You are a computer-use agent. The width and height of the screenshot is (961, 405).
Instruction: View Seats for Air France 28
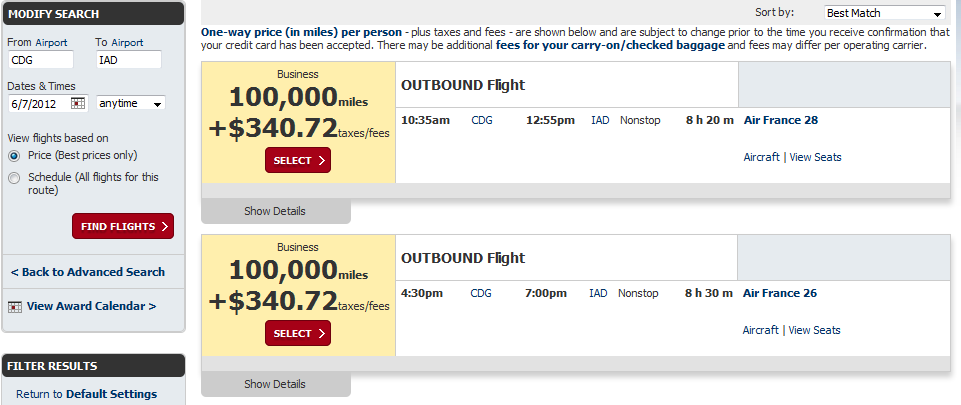[x=815, y=157]
